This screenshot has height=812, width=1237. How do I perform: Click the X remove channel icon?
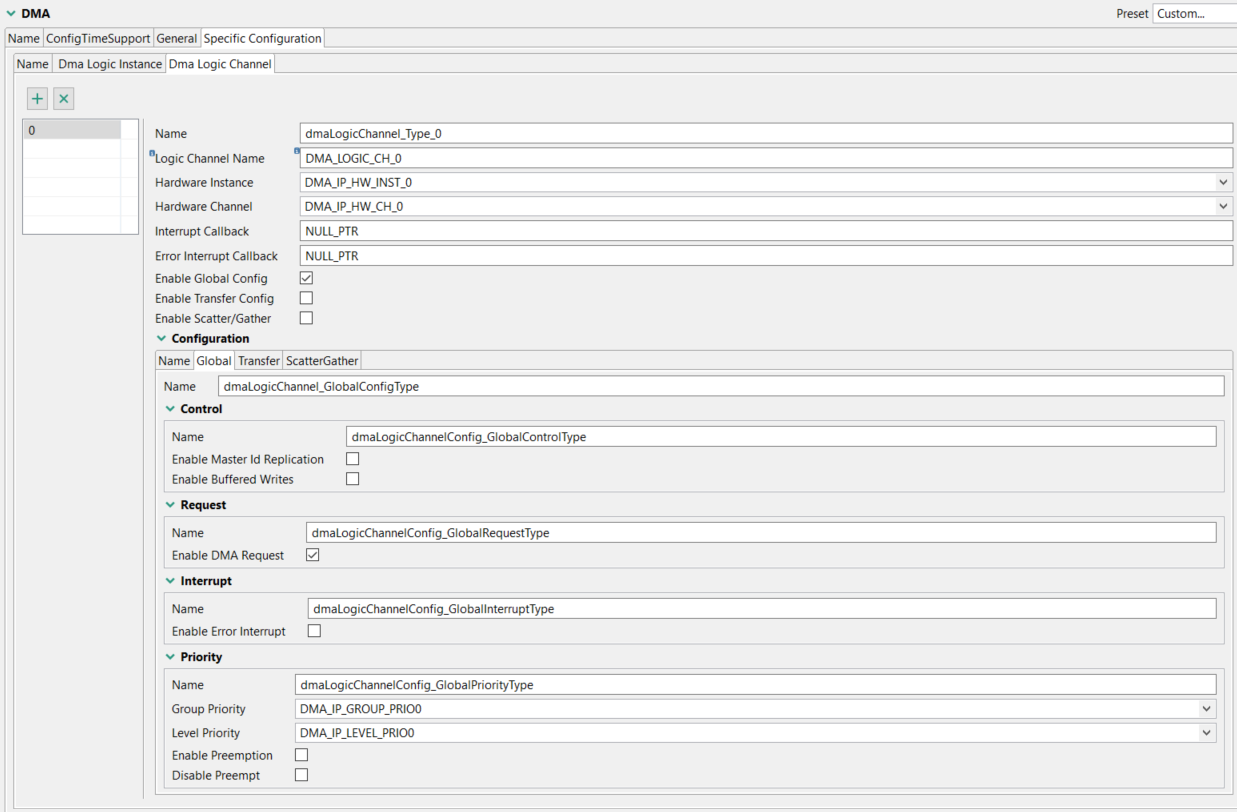64,99
